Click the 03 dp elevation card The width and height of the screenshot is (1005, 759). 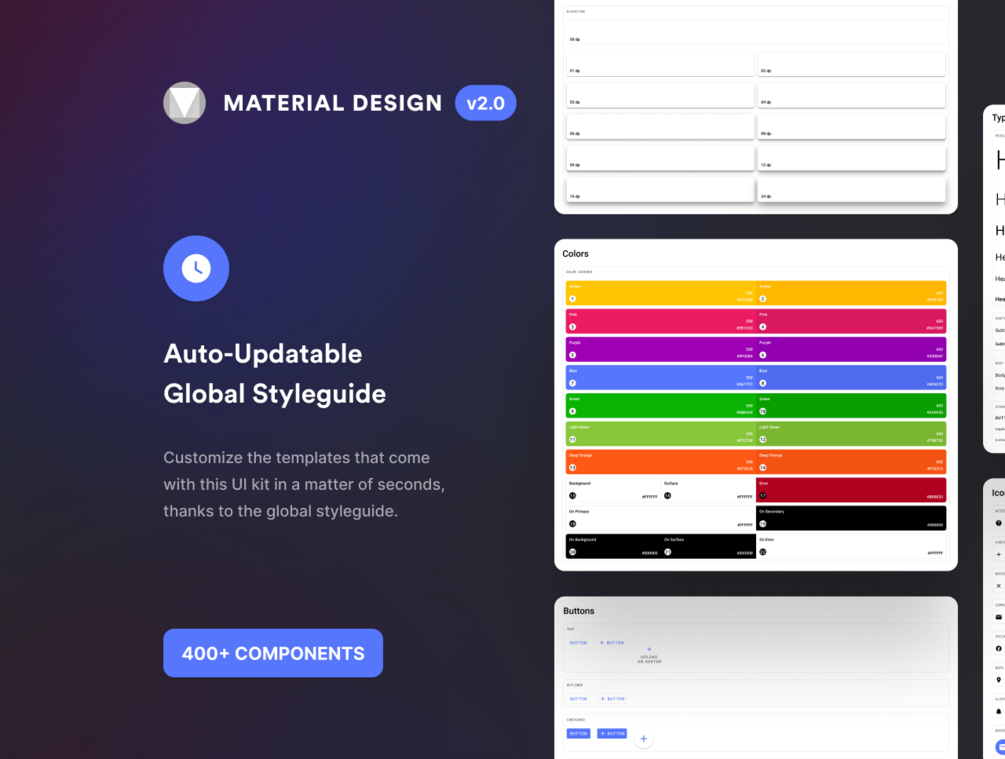(660, 96)
